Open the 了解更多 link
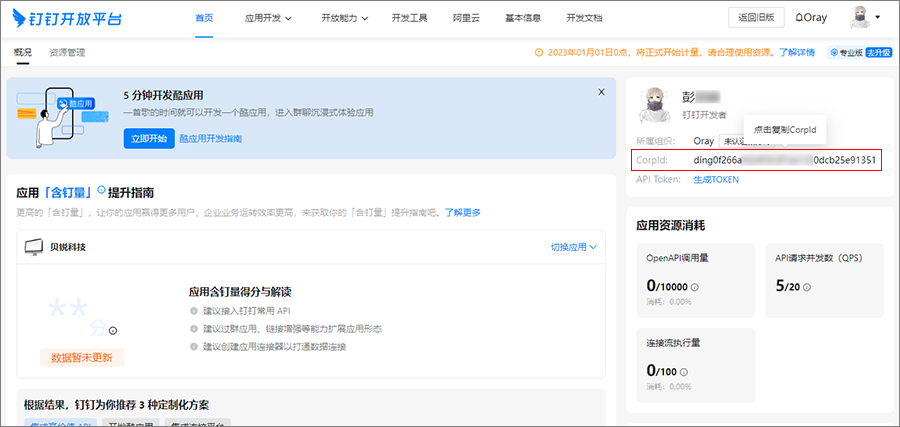This screenshot has width=900, height=427. click(463, 212)
